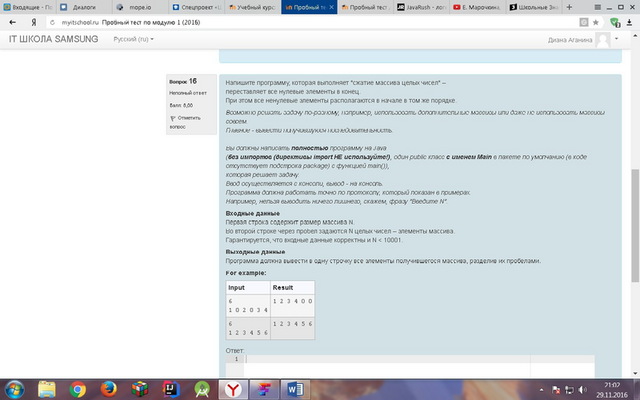
Task: Click the address bar with myitschool.ru
Action: (310, 22)
